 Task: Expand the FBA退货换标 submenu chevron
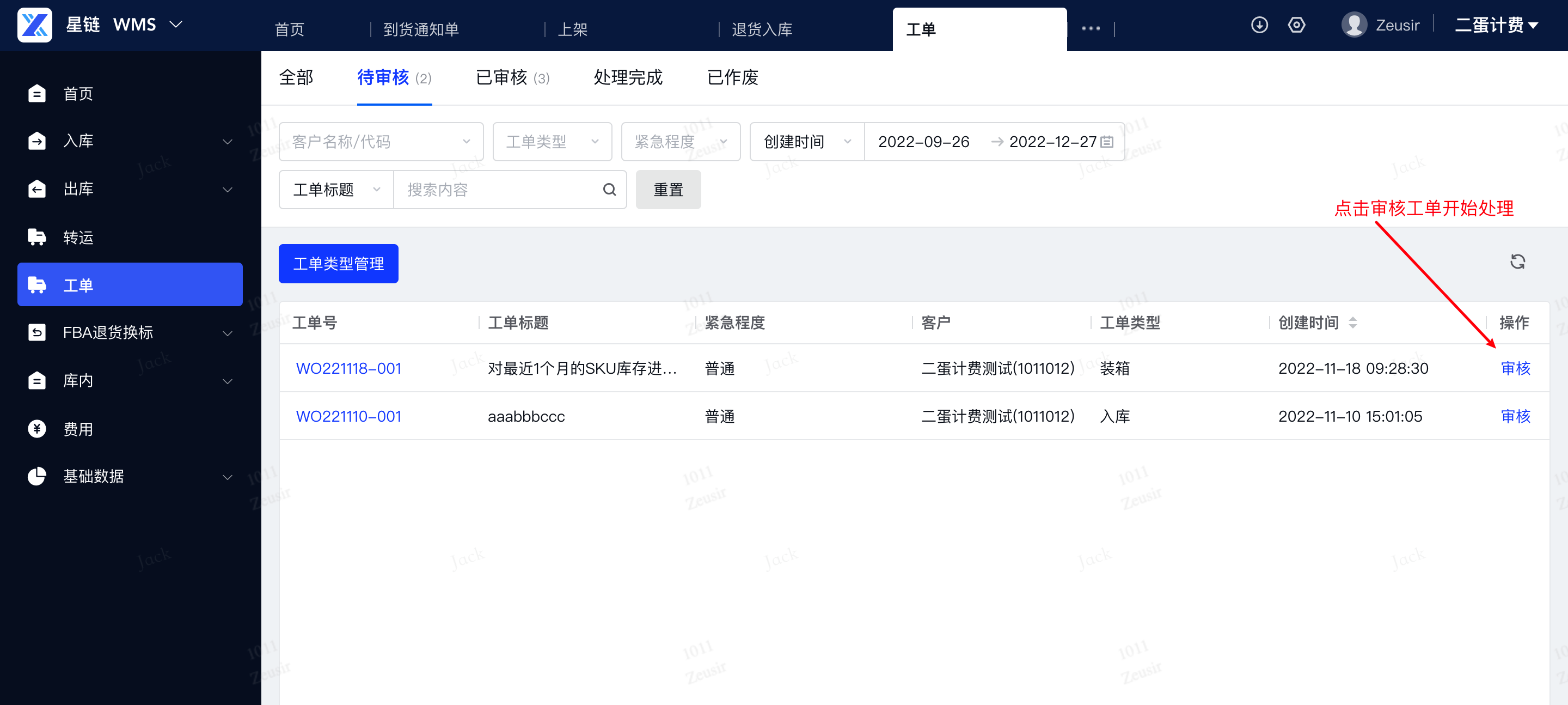228,333
